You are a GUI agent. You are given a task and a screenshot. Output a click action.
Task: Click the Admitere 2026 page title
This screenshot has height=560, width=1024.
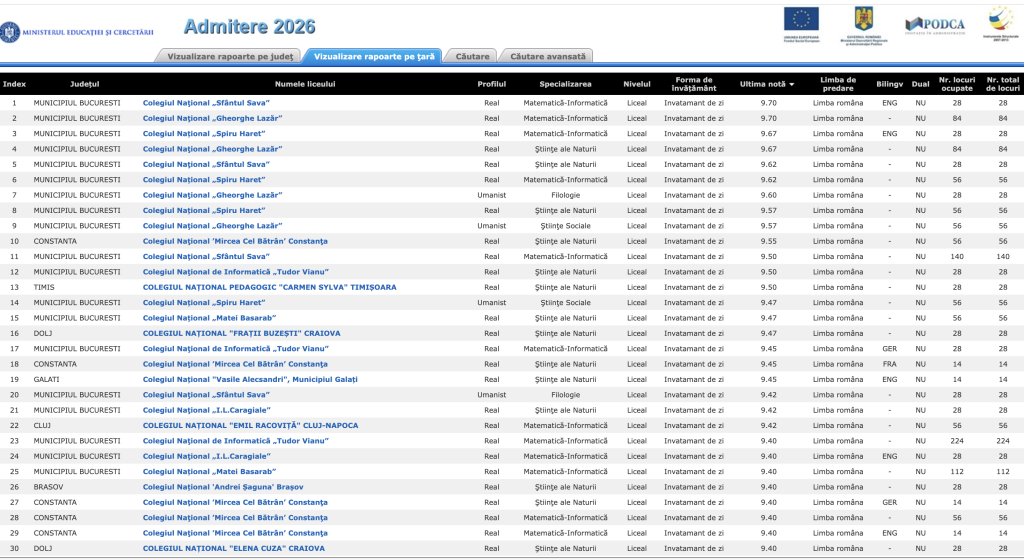point(249,27)
